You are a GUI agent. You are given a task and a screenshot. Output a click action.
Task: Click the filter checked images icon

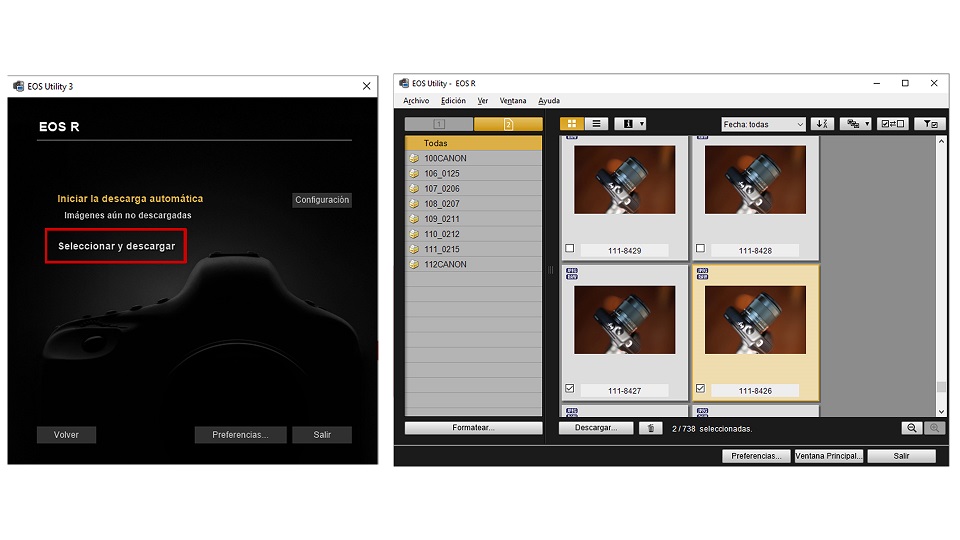[930, 124]
